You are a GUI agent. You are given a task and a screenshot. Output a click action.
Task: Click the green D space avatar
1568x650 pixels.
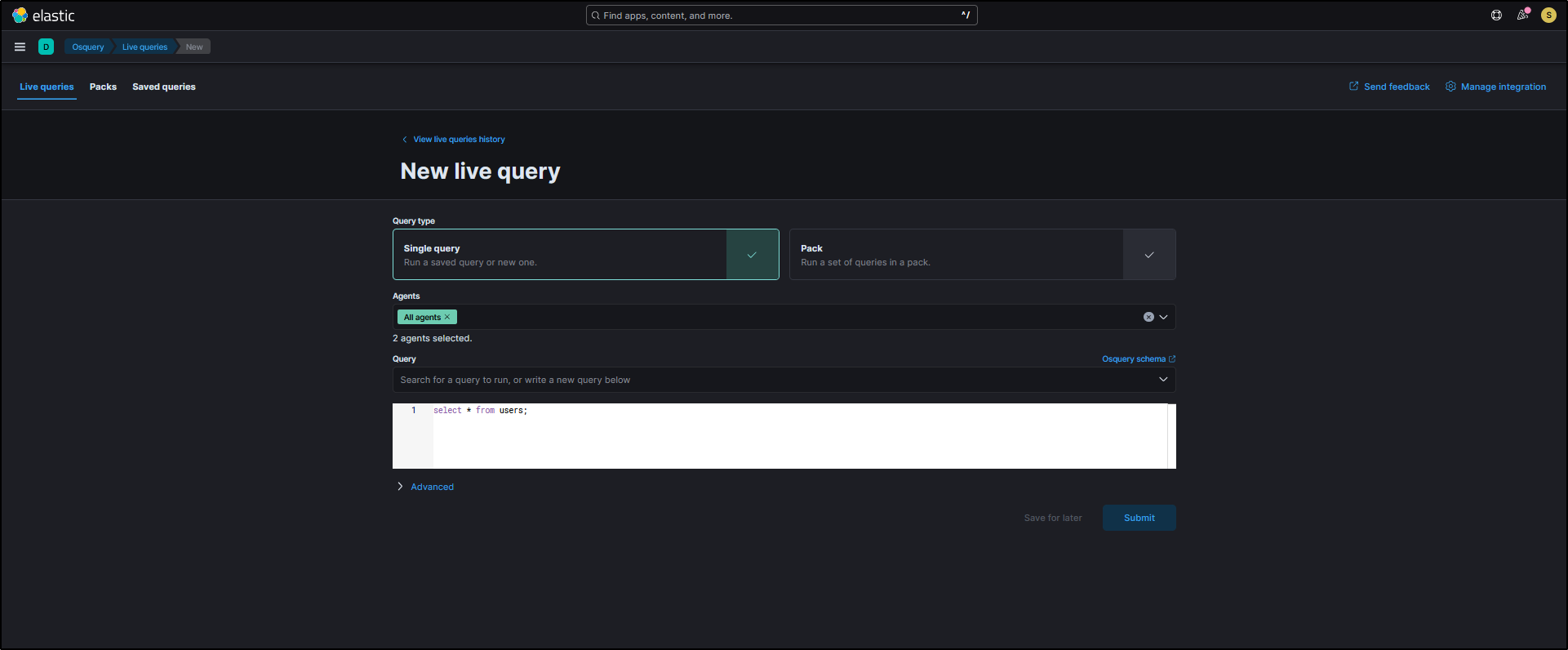46,47
